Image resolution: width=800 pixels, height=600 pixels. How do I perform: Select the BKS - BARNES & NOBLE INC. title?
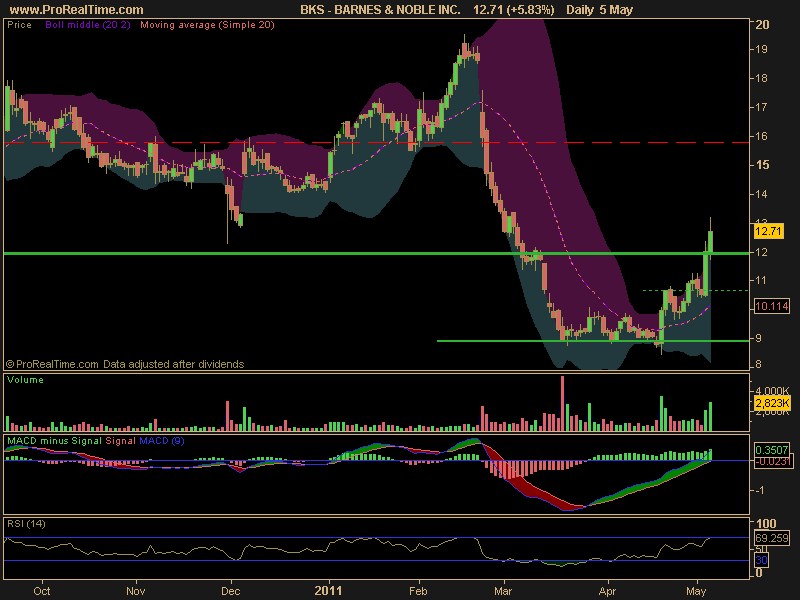(x=380, y=10)
